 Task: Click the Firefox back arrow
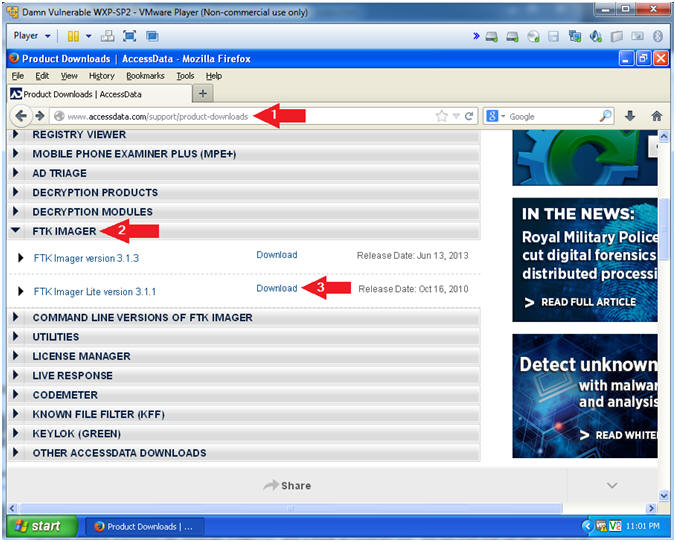pyautogui.click(x=20, y=116)
